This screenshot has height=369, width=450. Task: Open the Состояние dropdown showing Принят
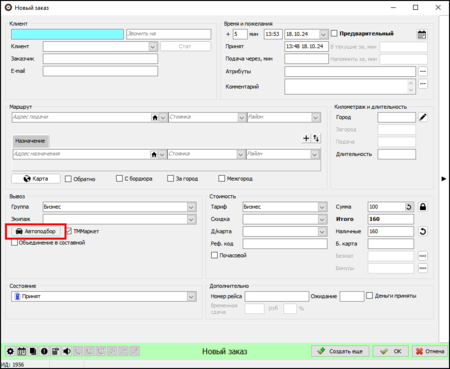[x=191, y=296]
